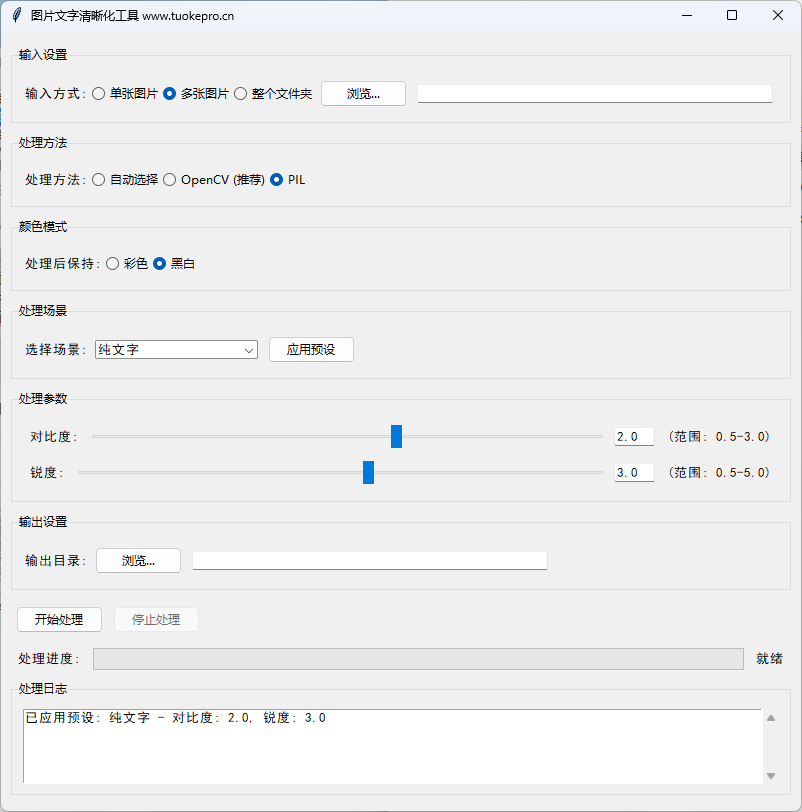Viewport: 802px width, 812px height.
Task: Click the 锐度 slider handle
Action: [x=368, y=472]
